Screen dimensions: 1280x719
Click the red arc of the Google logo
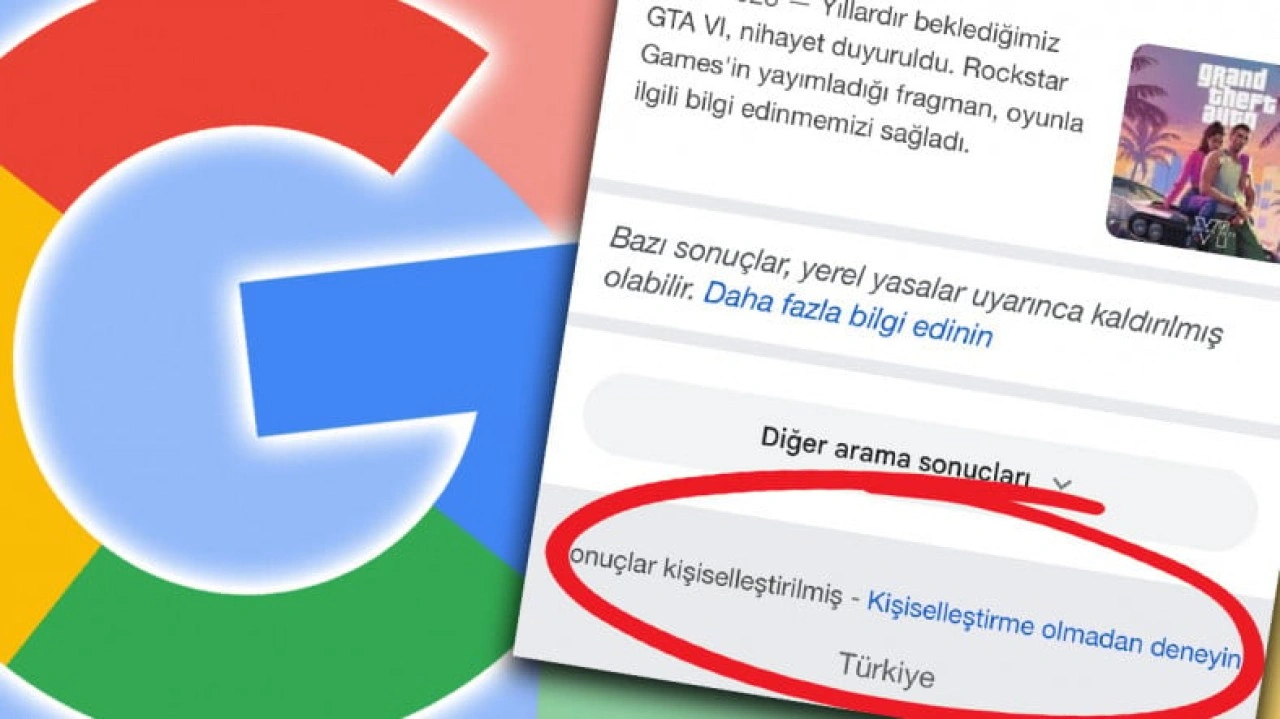click(230, 90)
